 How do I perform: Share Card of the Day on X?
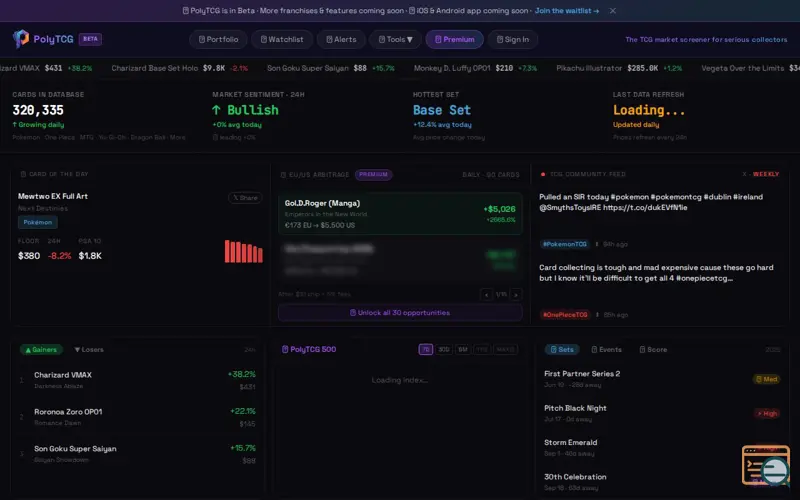coord(245,197)
